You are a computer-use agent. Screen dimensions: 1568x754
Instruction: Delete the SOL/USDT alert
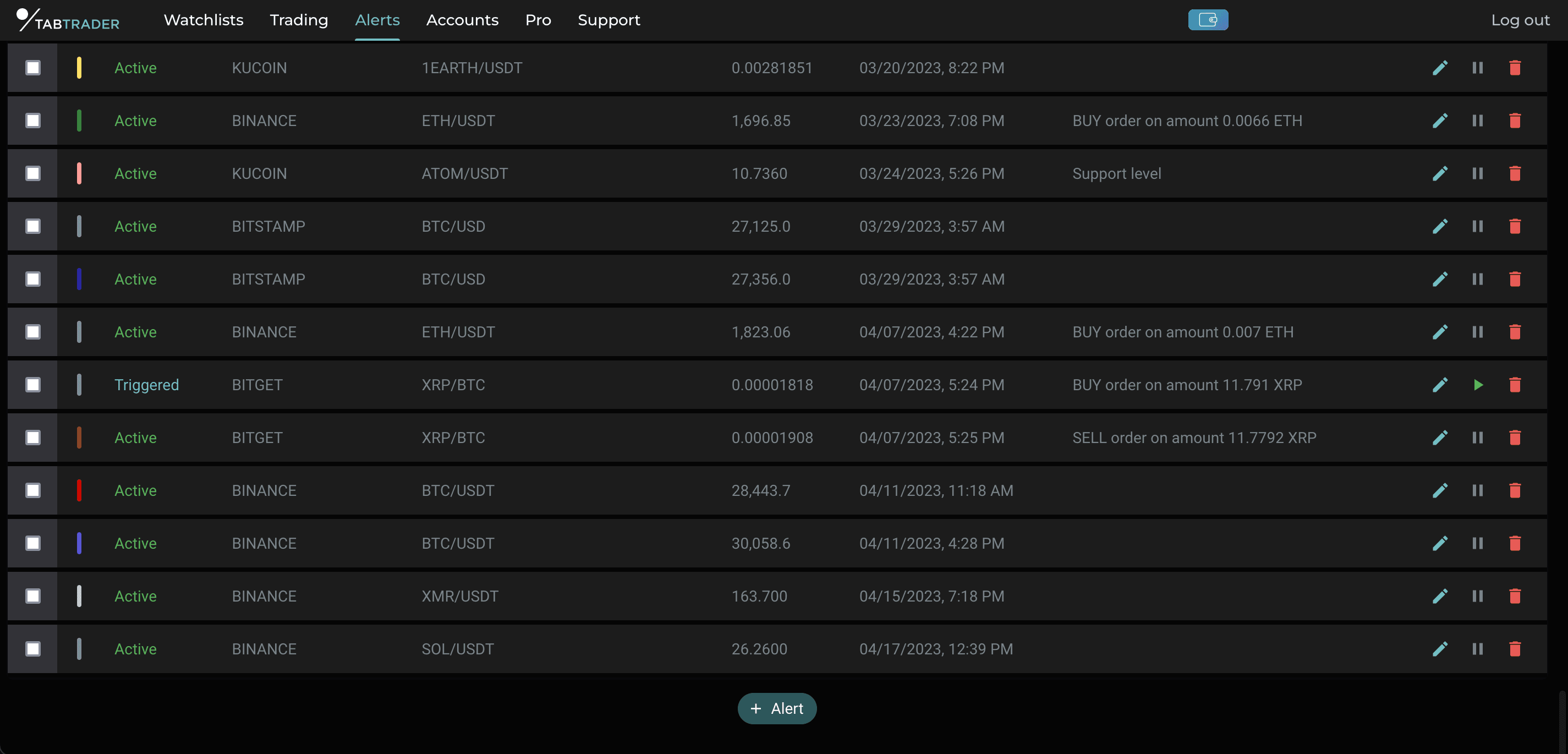1515,649
